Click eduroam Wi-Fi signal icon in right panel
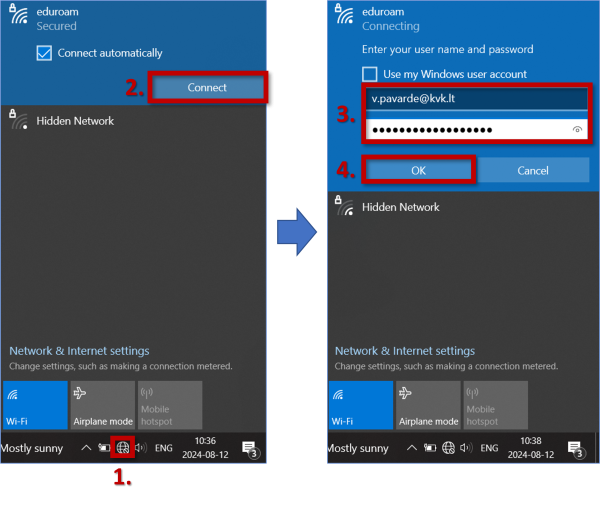 pos(344,14)
